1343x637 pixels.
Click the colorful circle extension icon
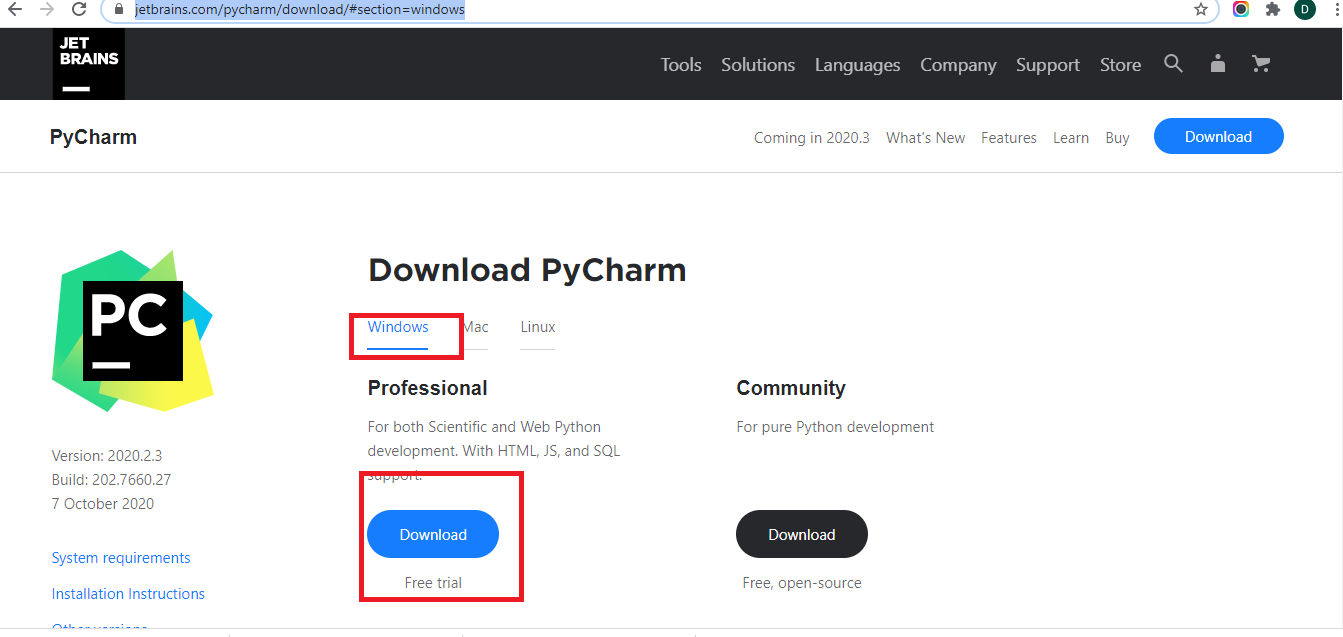pyautogui.click(x=1241, y=9)
